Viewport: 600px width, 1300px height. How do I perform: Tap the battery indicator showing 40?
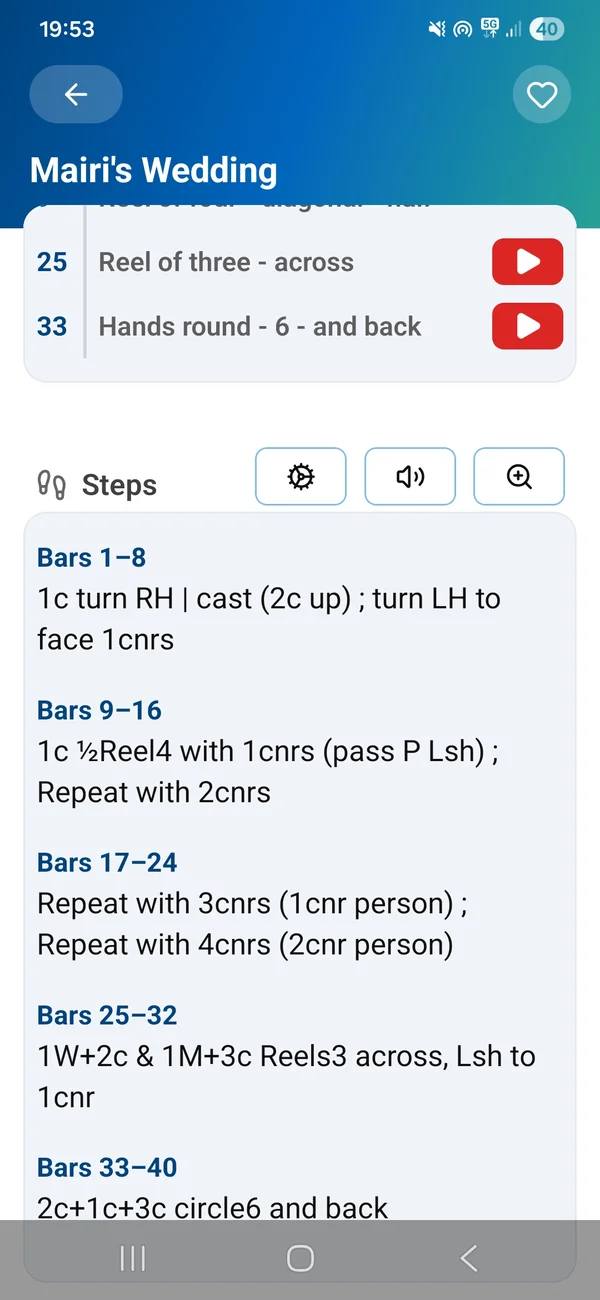click(547, 29)
